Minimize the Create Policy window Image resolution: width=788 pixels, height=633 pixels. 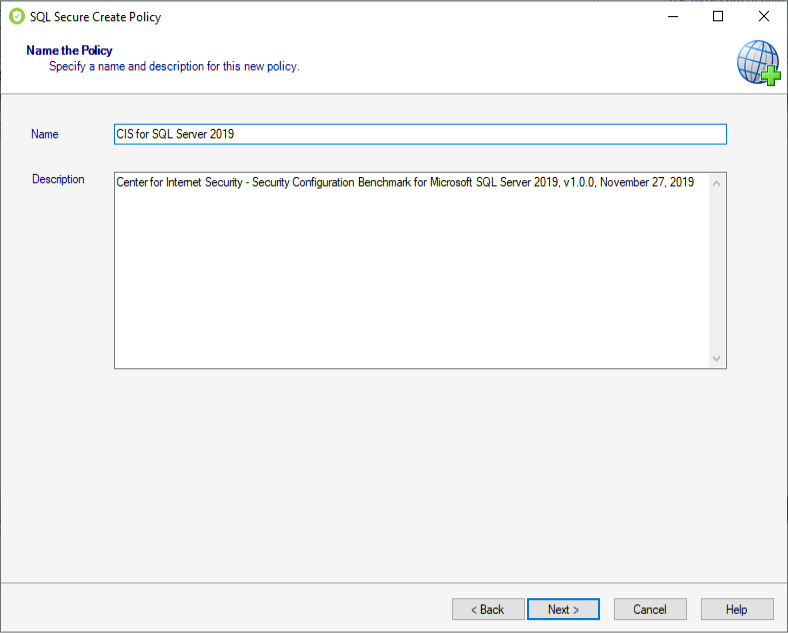[x=671, y=16]
